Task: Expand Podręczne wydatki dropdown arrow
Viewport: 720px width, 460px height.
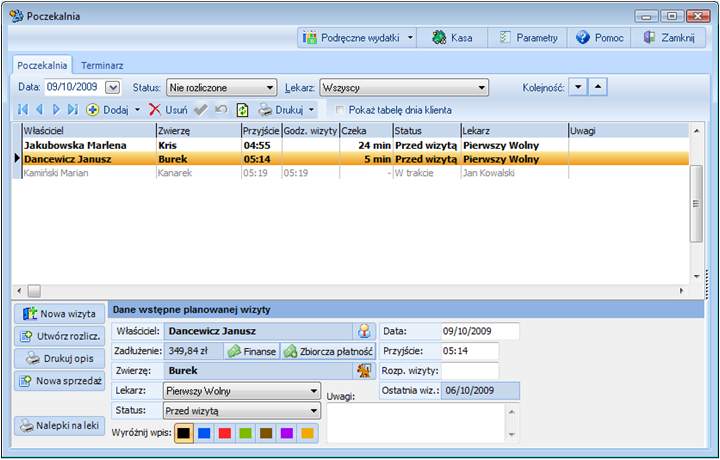Action: tap(410, 38)
